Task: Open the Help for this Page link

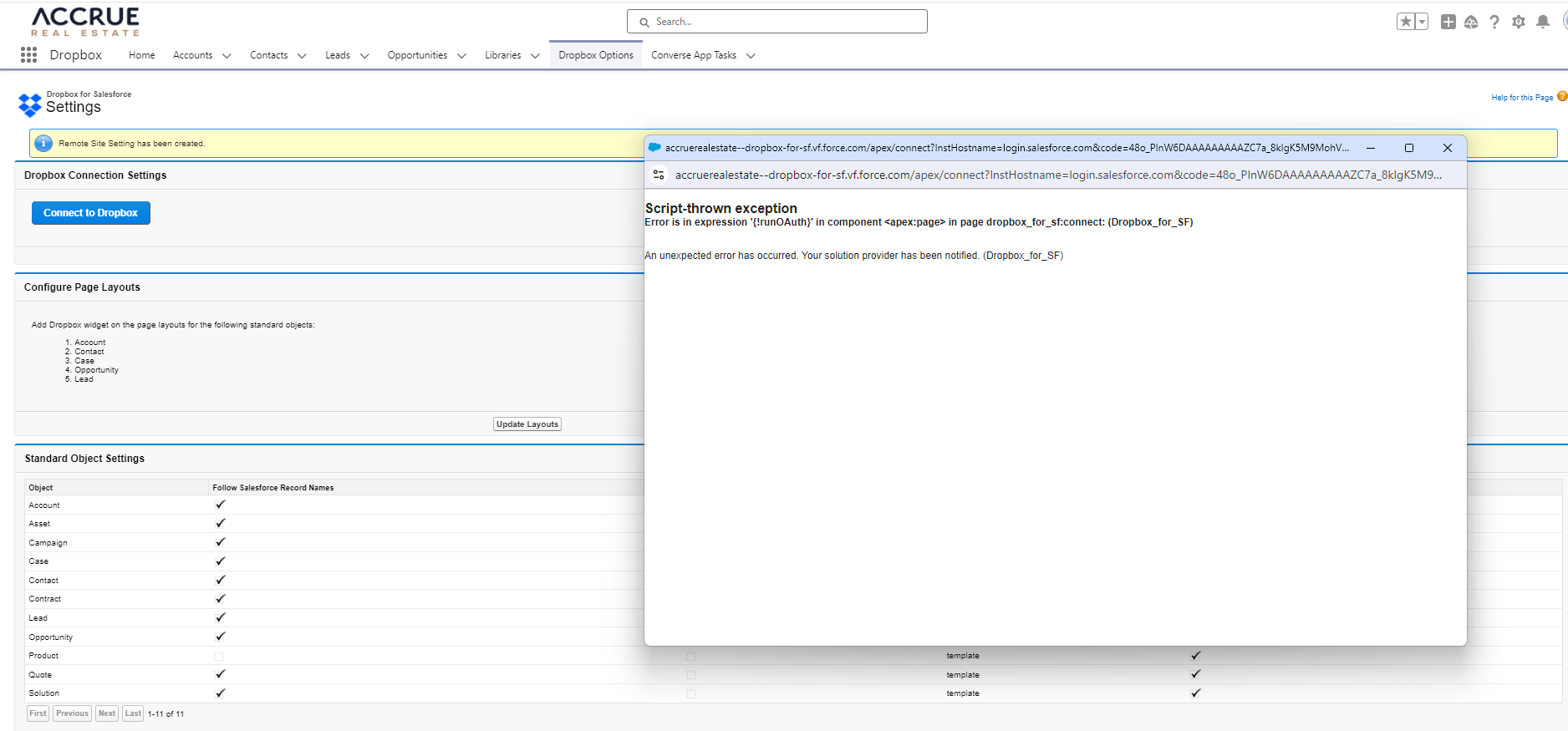Action: click(x=1521, y=98)
